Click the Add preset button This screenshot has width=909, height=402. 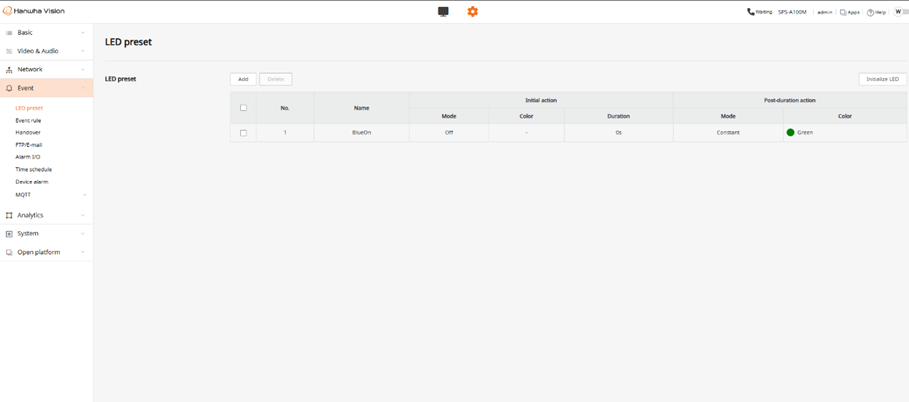(x=243, y=79)
